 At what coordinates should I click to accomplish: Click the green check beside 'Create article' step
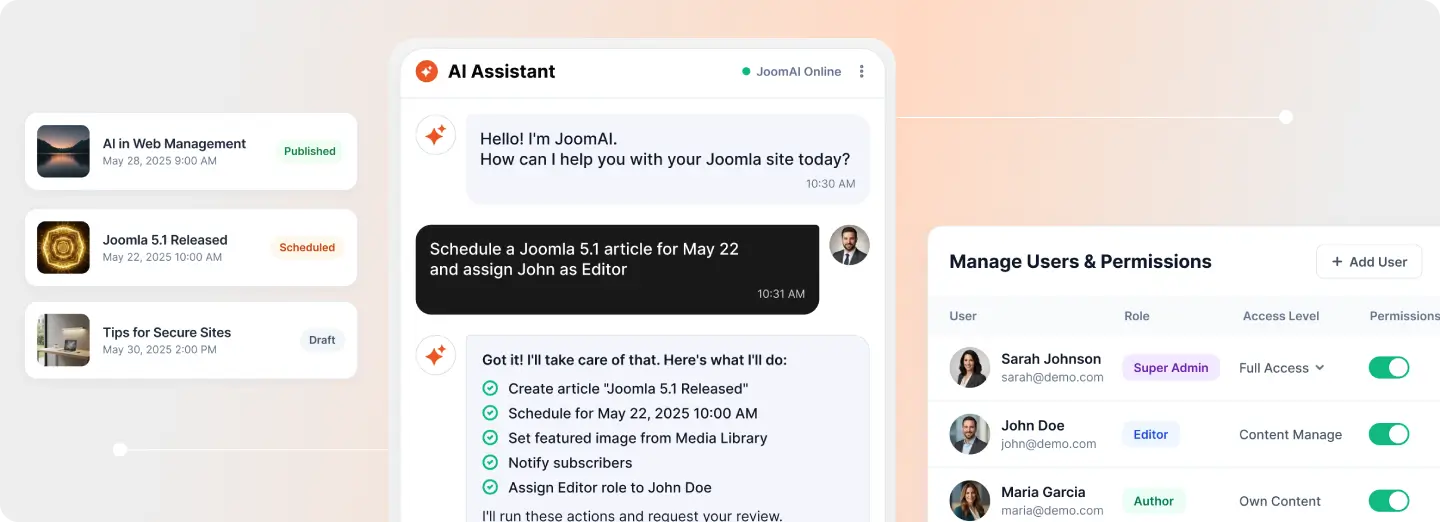[490, 388]
